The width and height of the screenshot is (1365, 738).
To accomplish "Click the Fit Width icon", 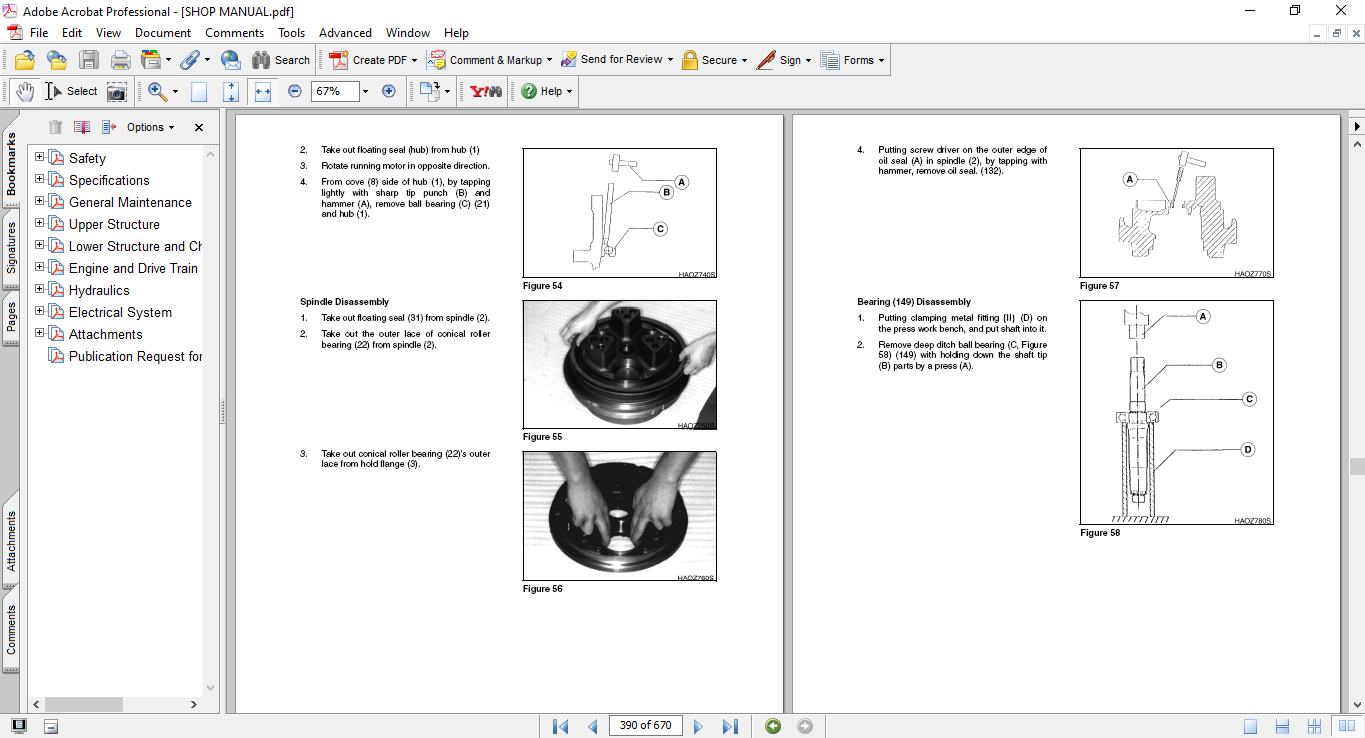I will click(263, 91).
